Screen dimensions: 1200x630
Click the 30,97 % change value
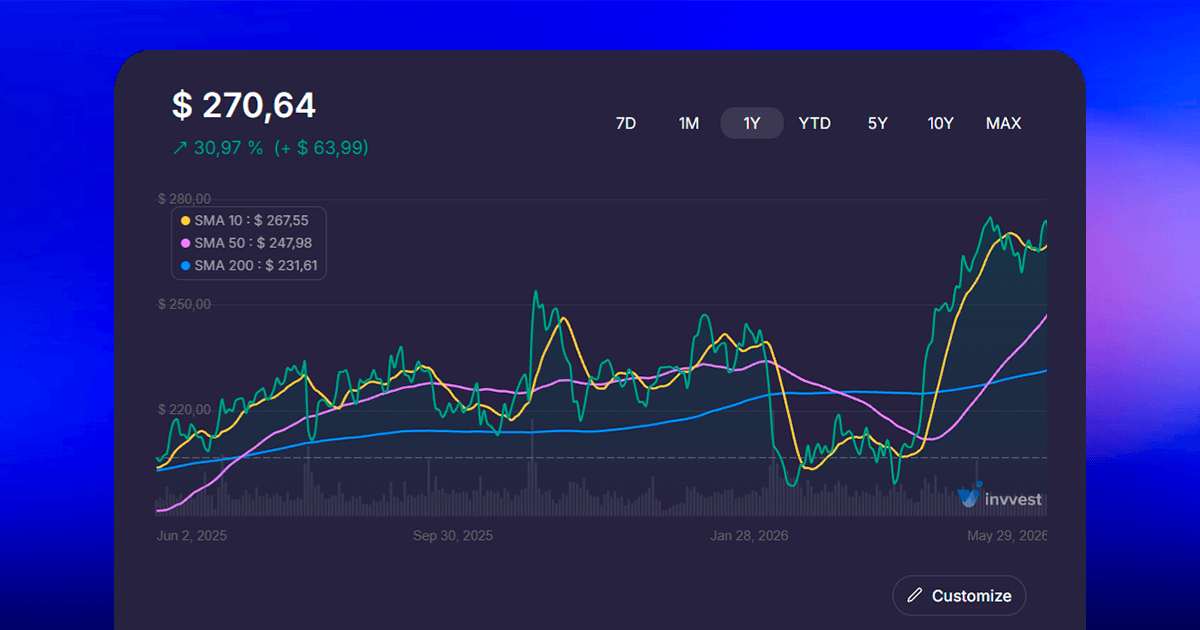[x=229, y=148]
